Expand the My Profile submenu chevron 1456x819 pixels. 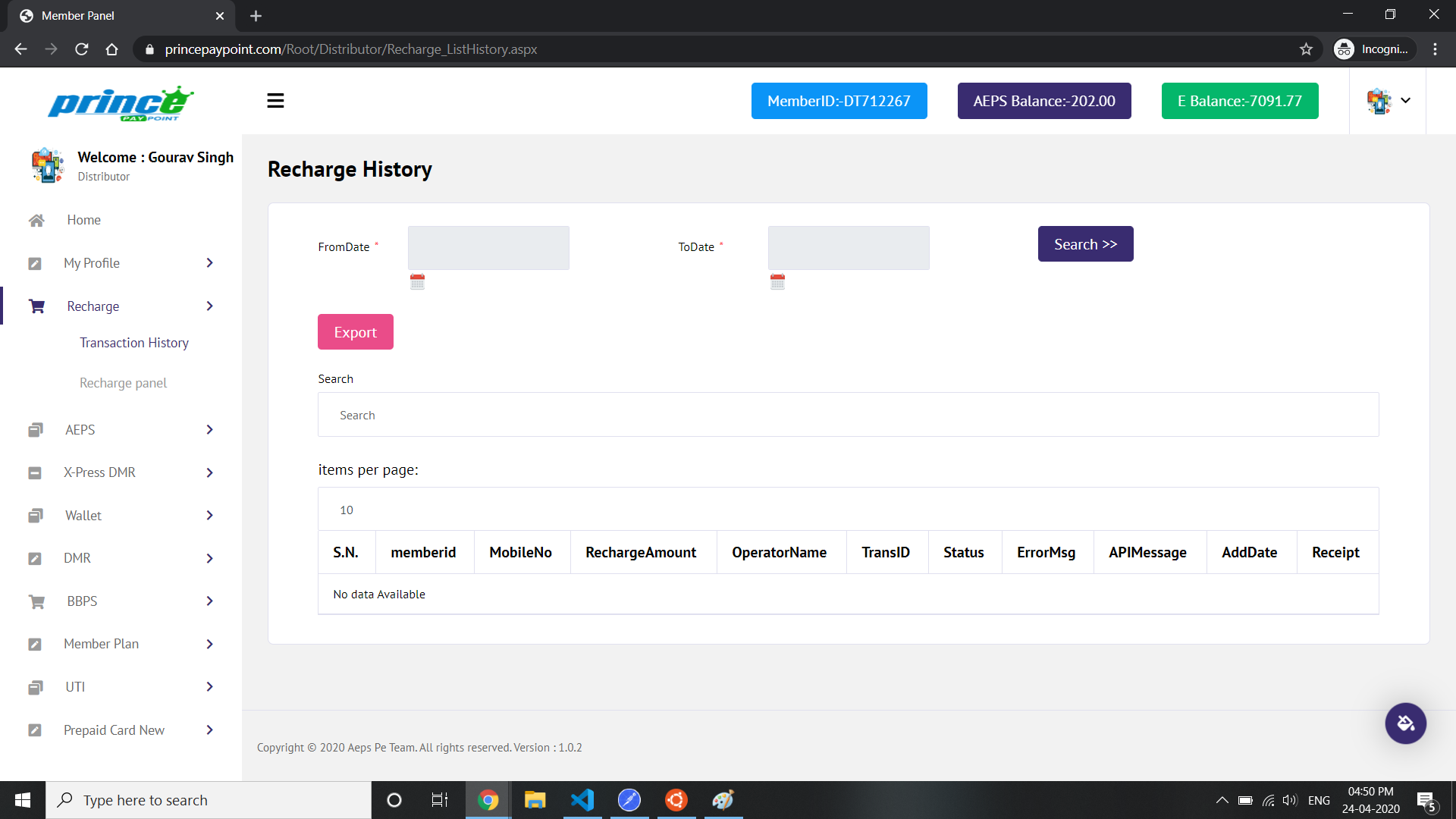click(x=210, y=263)
